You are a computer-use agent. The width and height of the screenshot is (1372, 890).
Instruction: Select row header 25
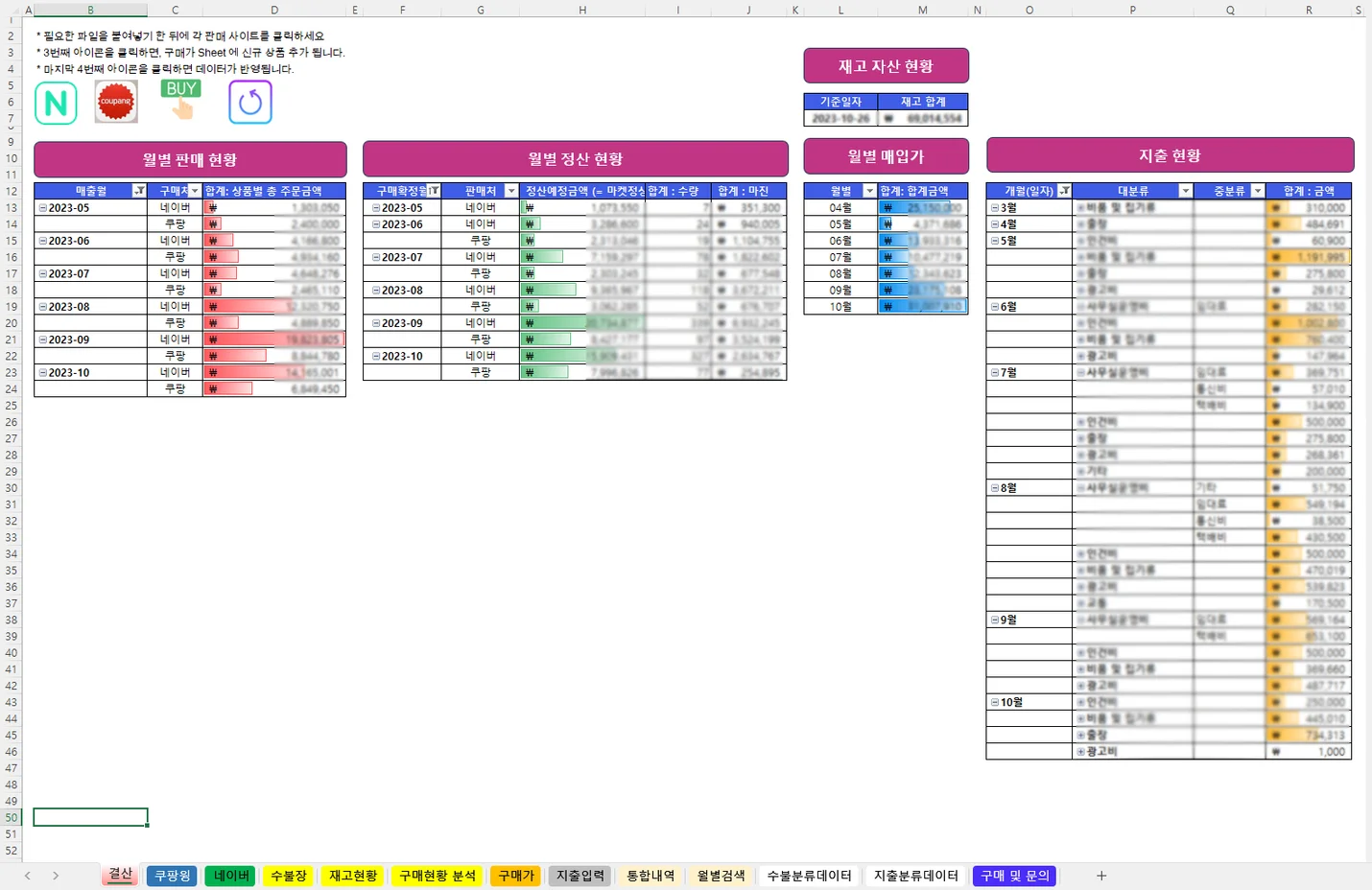[12, 406]
